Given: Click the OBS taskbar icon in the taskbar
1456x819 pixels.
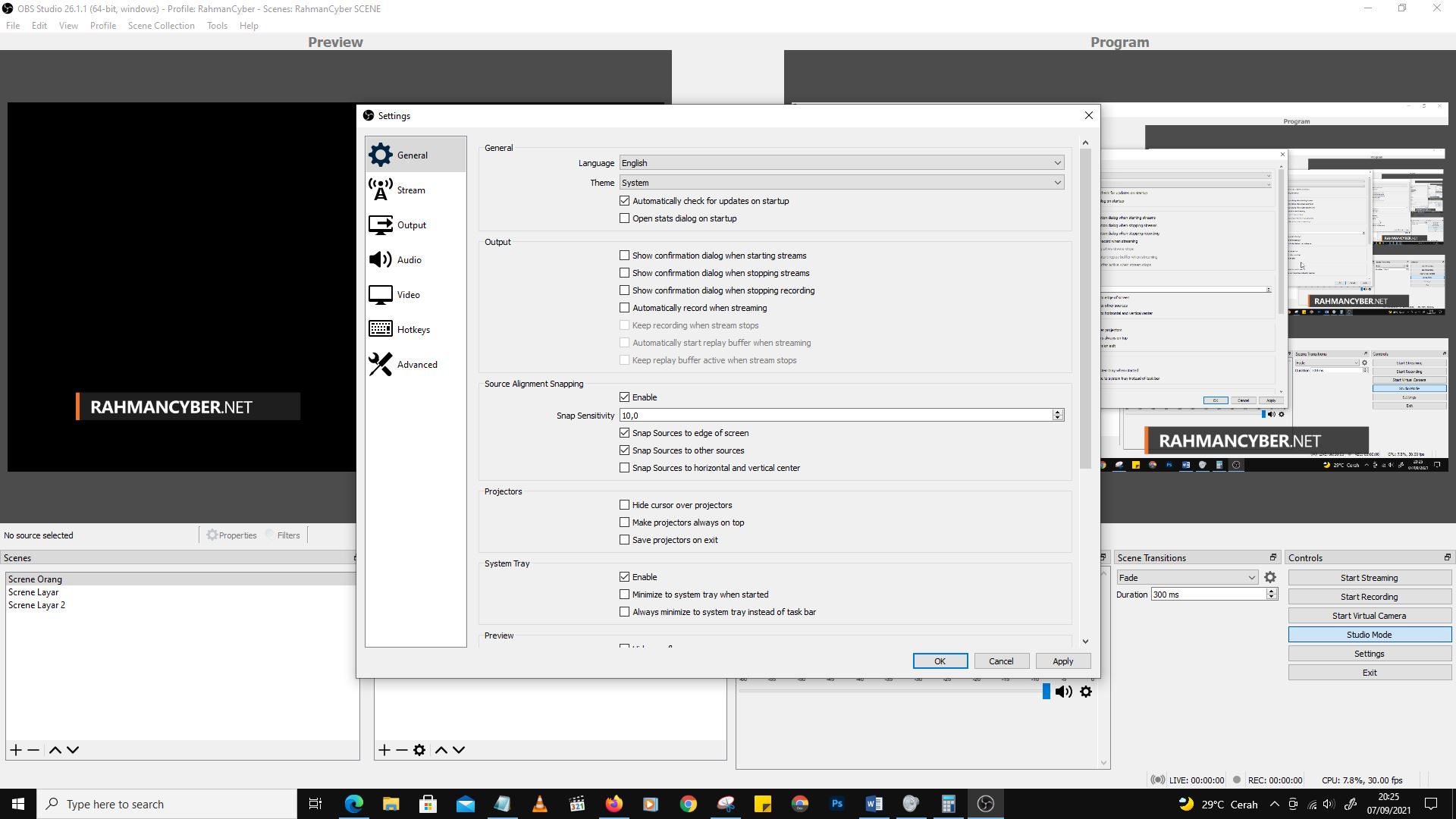Looking at the screenshot, I should click(x=986, y=804).
